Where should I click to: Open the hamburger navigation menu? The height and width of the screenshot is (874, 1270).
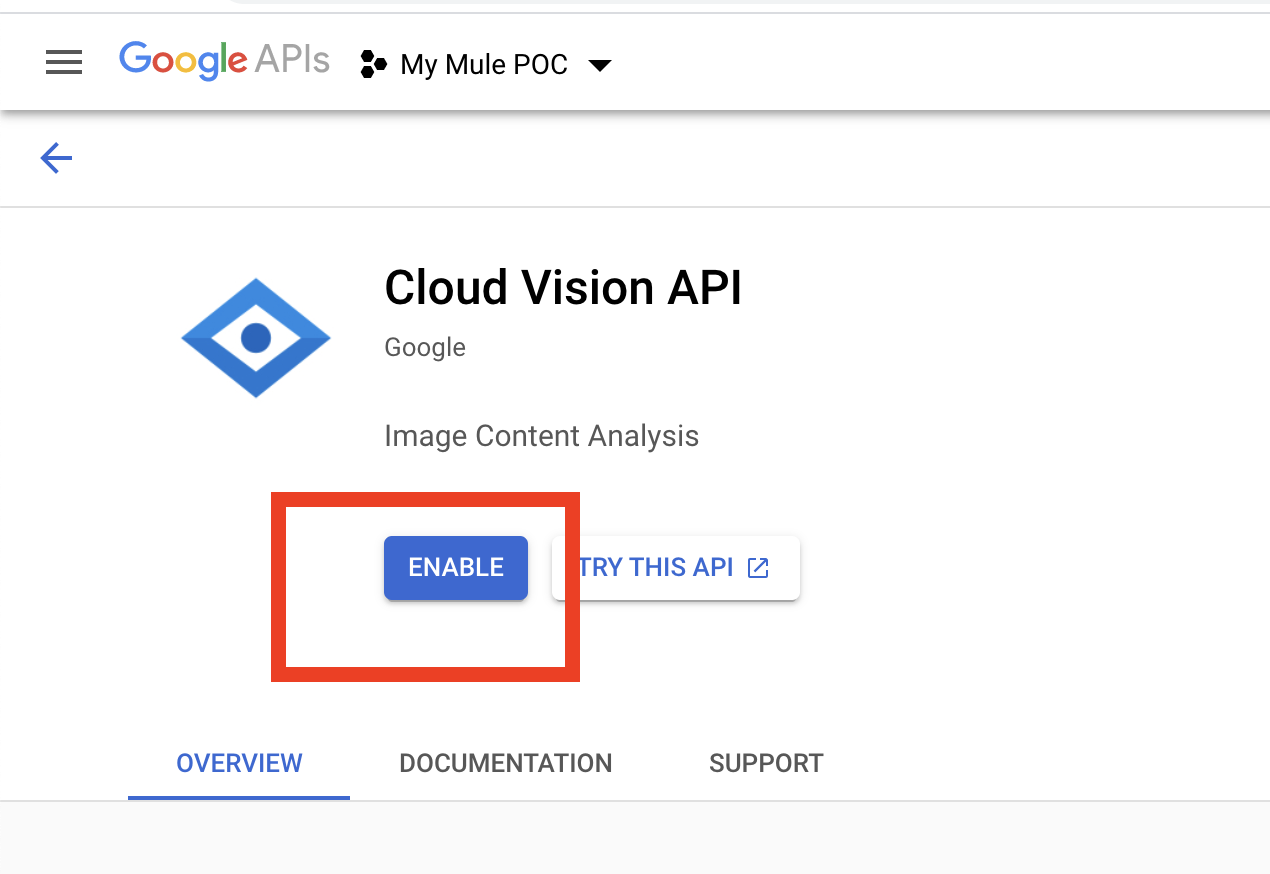coord(64,63)
